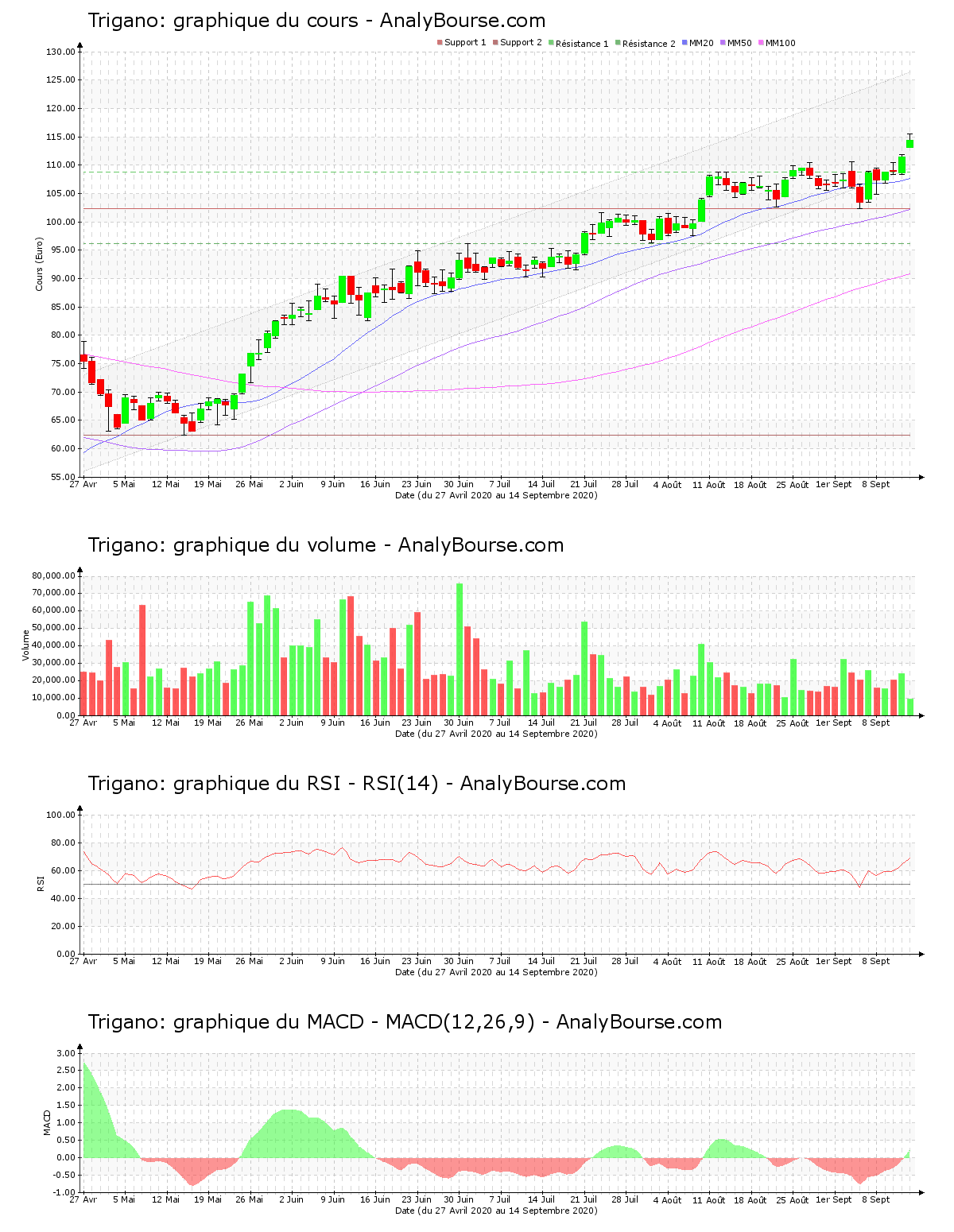954x1232 pixels.
Task: Click the 130.00 price axis value
Action: pyautogui.click(x=60, y=52)
